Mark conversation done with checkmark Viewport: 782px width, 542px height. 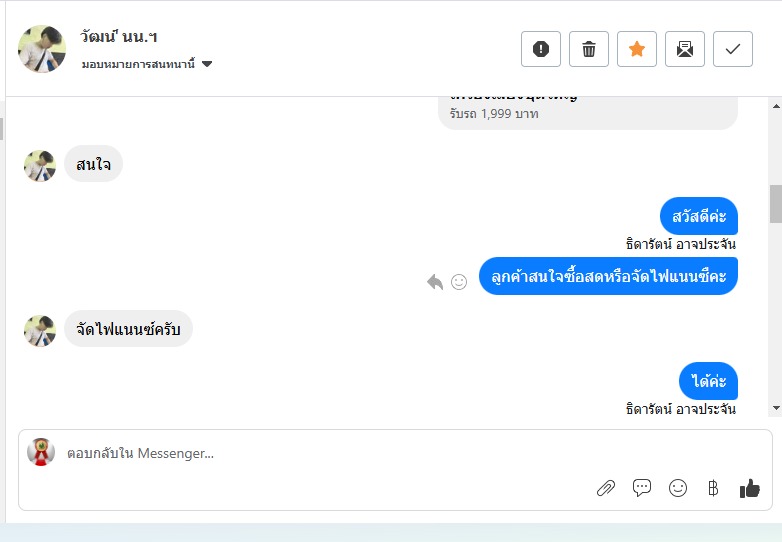coord(733,49)
